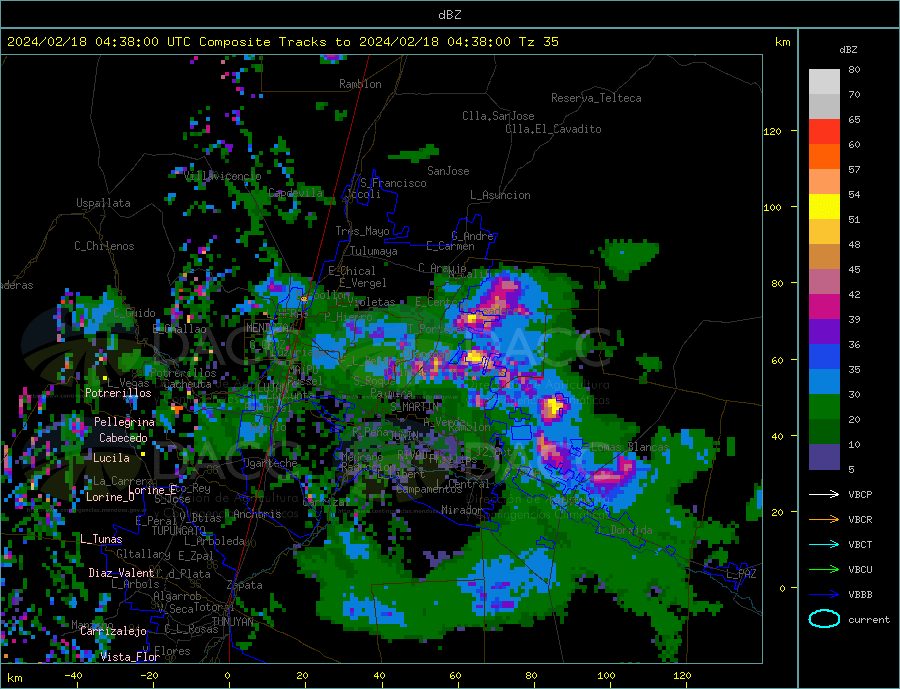Click the Anchoris place label

tap(257, 514)
